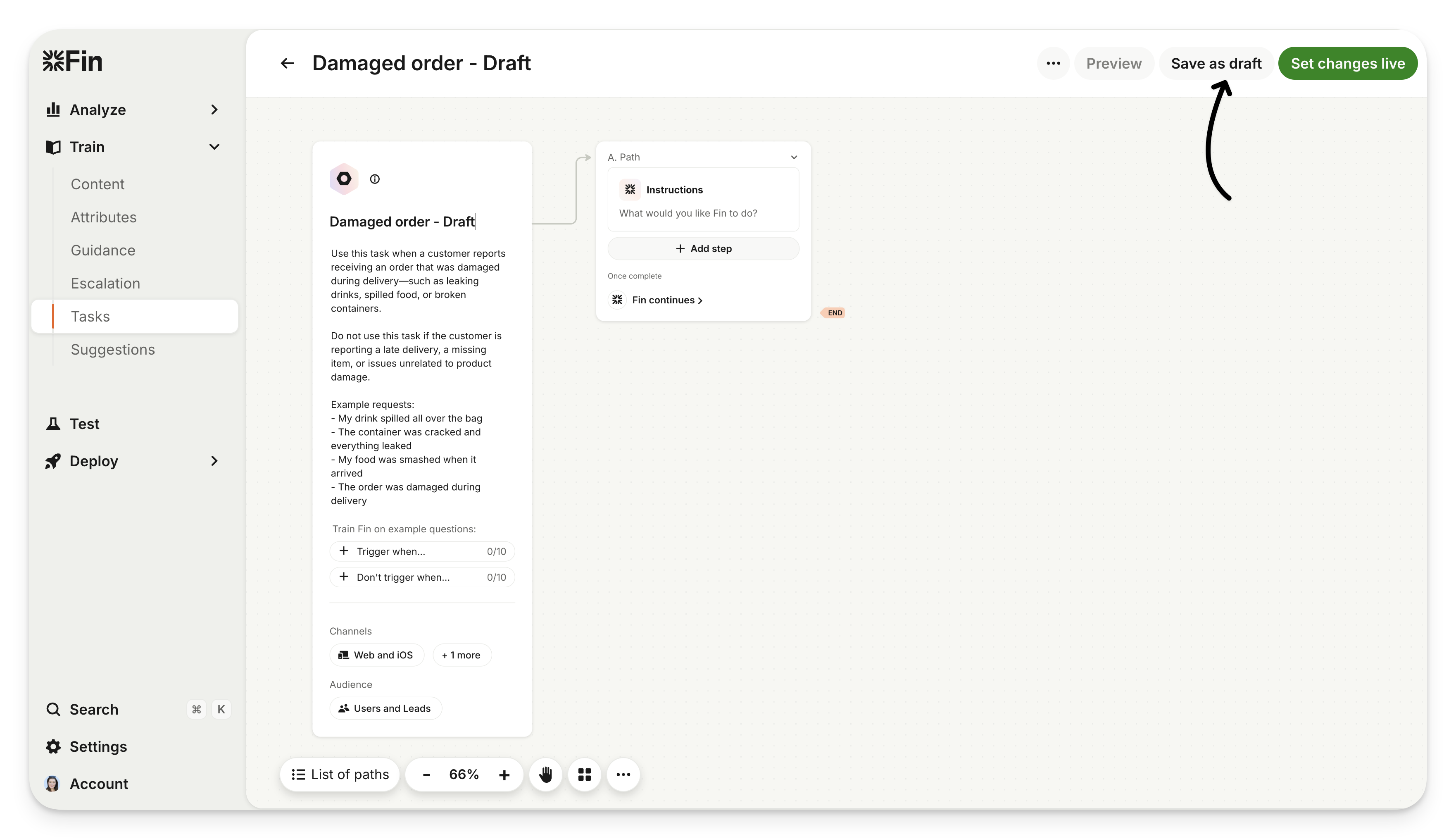
Task: Click Save as draft button
Action: pyautogui.click(x=1216, y=63)
